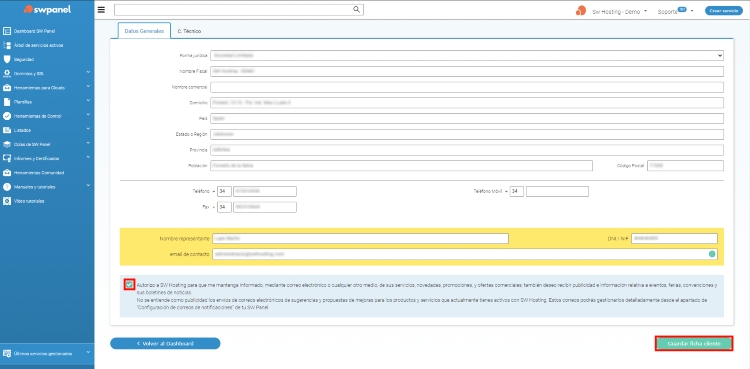Click Volver al Dashboard button
The image size is (750, 369).
click(x=165, y=344)
